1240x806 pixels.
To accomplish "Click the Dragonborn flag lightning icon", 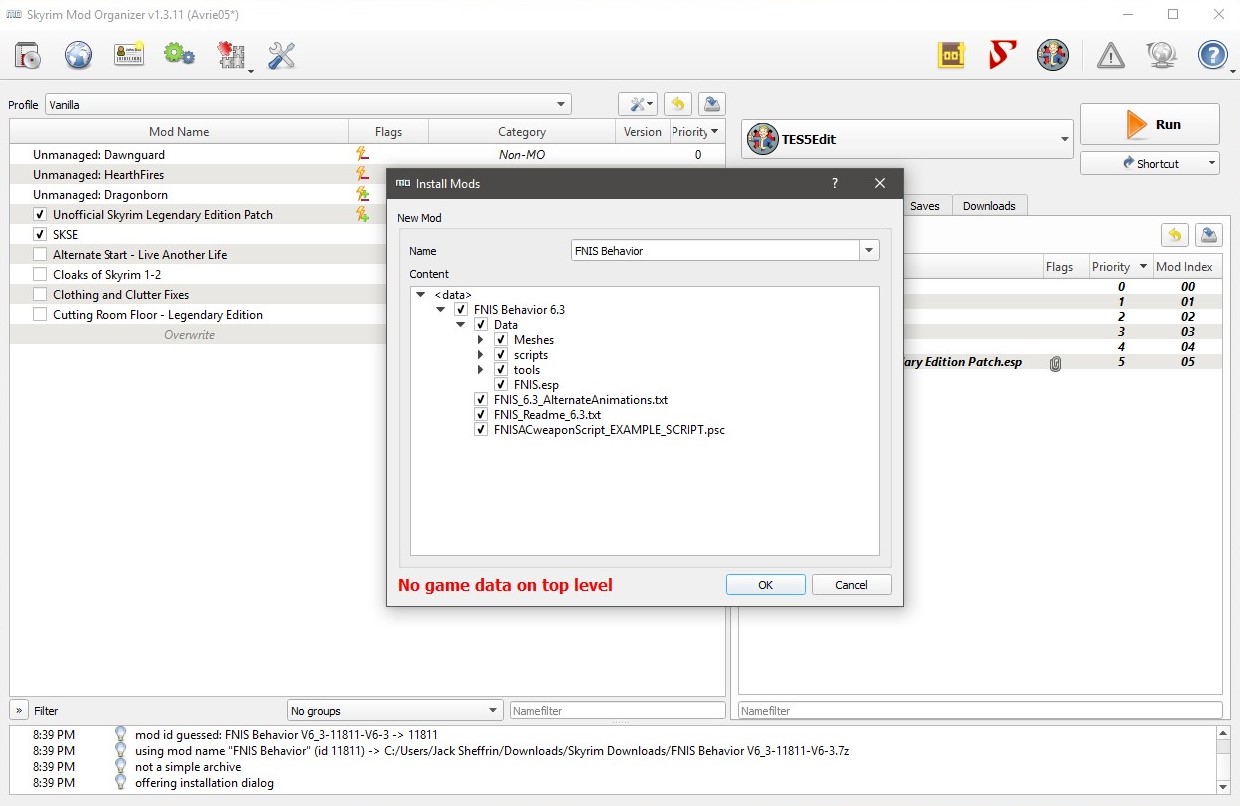I will [x=362, y=194].
